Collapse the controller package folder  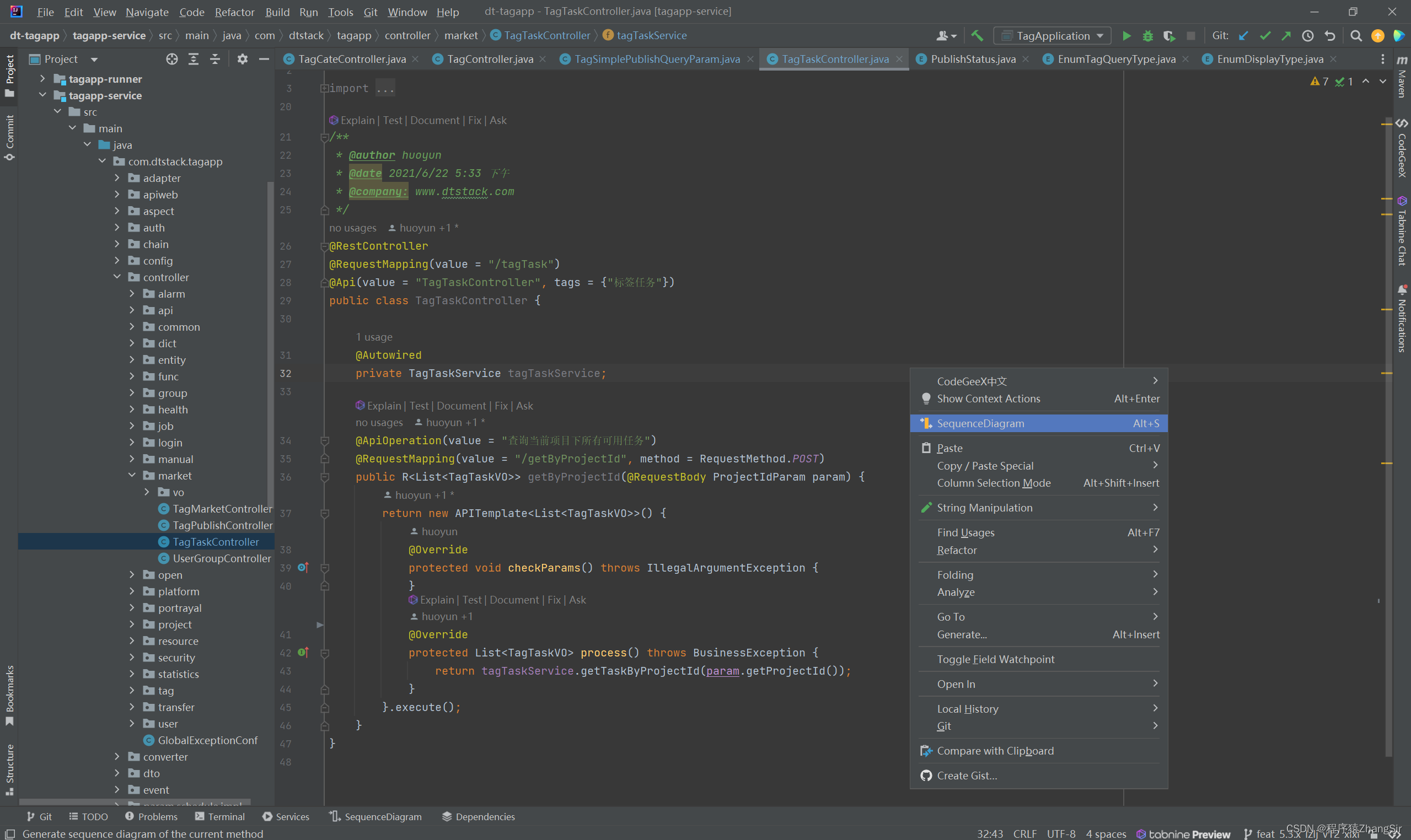pyautogui.click(x=117, y=277)
